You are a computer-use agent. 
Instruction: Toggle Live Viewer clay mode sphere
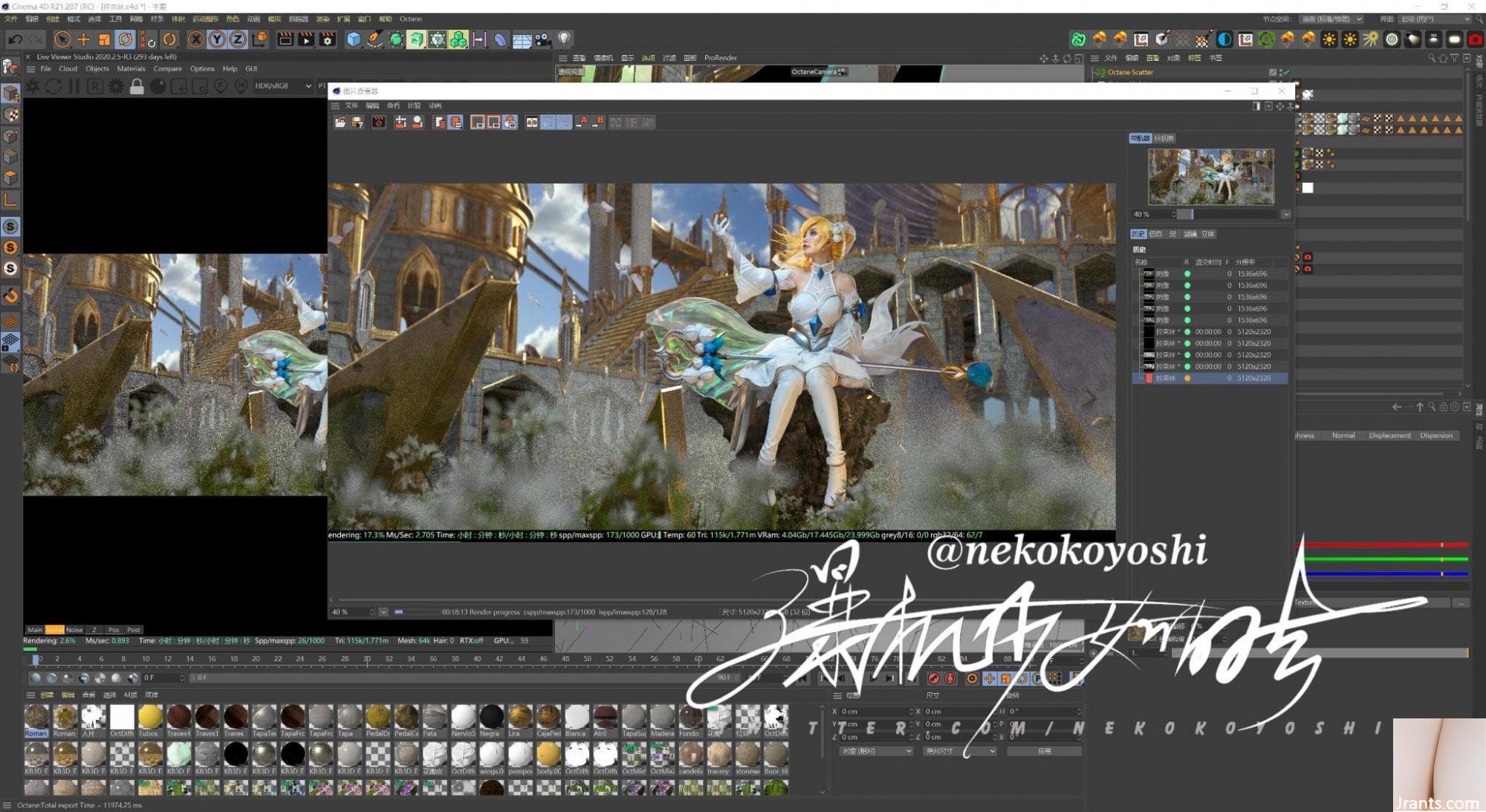(x=158, y=86)
